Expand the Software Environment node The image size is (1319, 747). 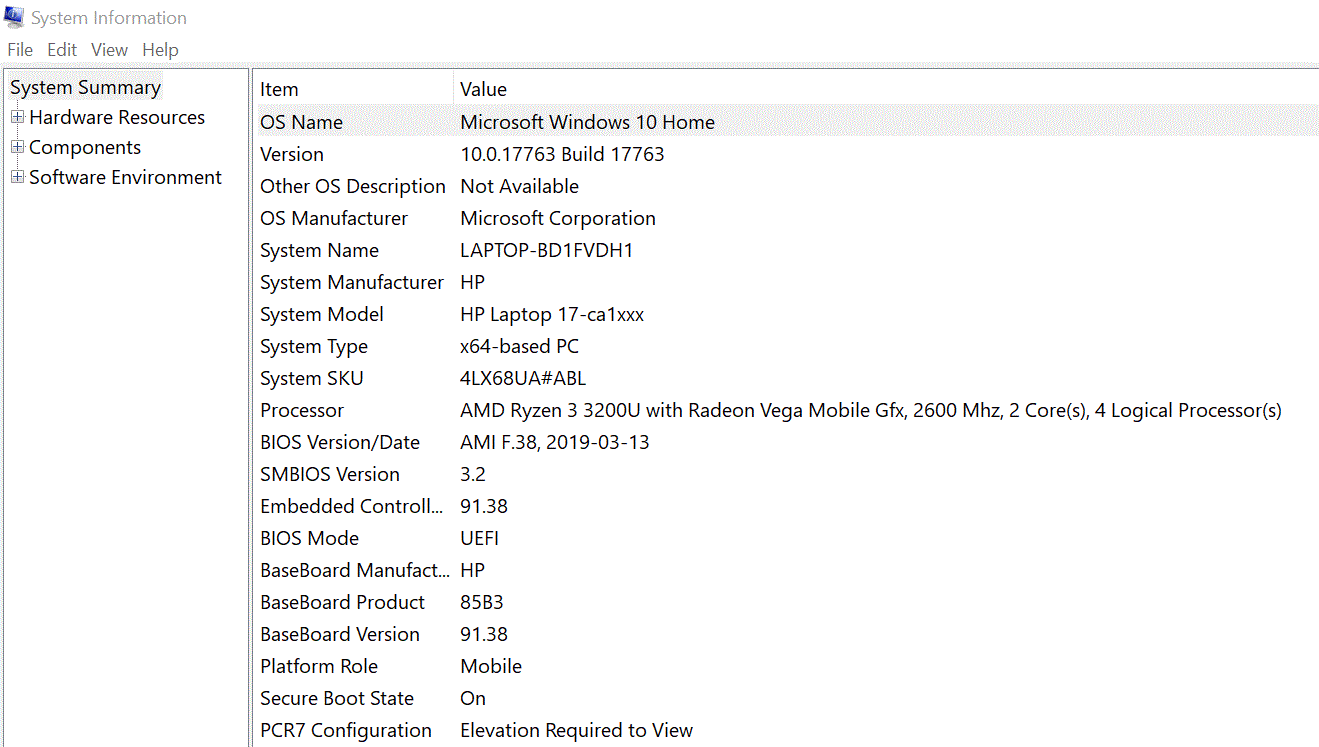(17, 177)
